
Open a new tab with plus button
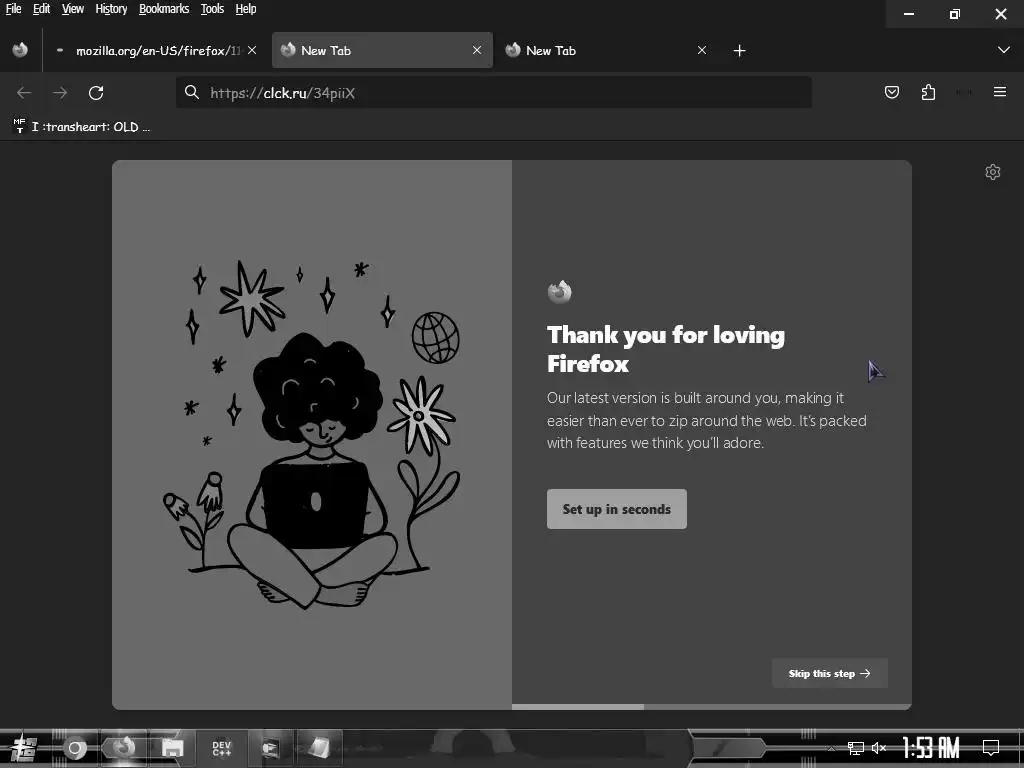point(739,51)
